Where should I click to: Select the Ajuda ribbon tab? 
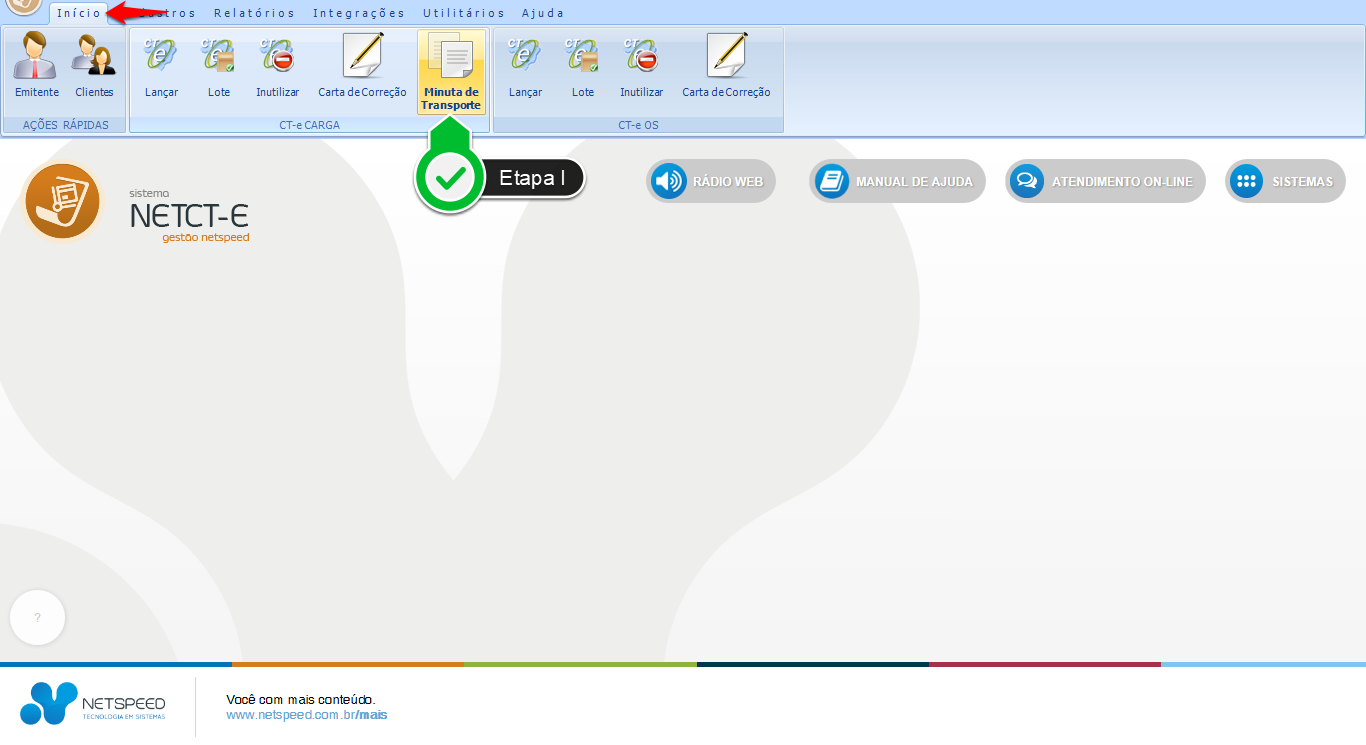[x=543, y=13]
